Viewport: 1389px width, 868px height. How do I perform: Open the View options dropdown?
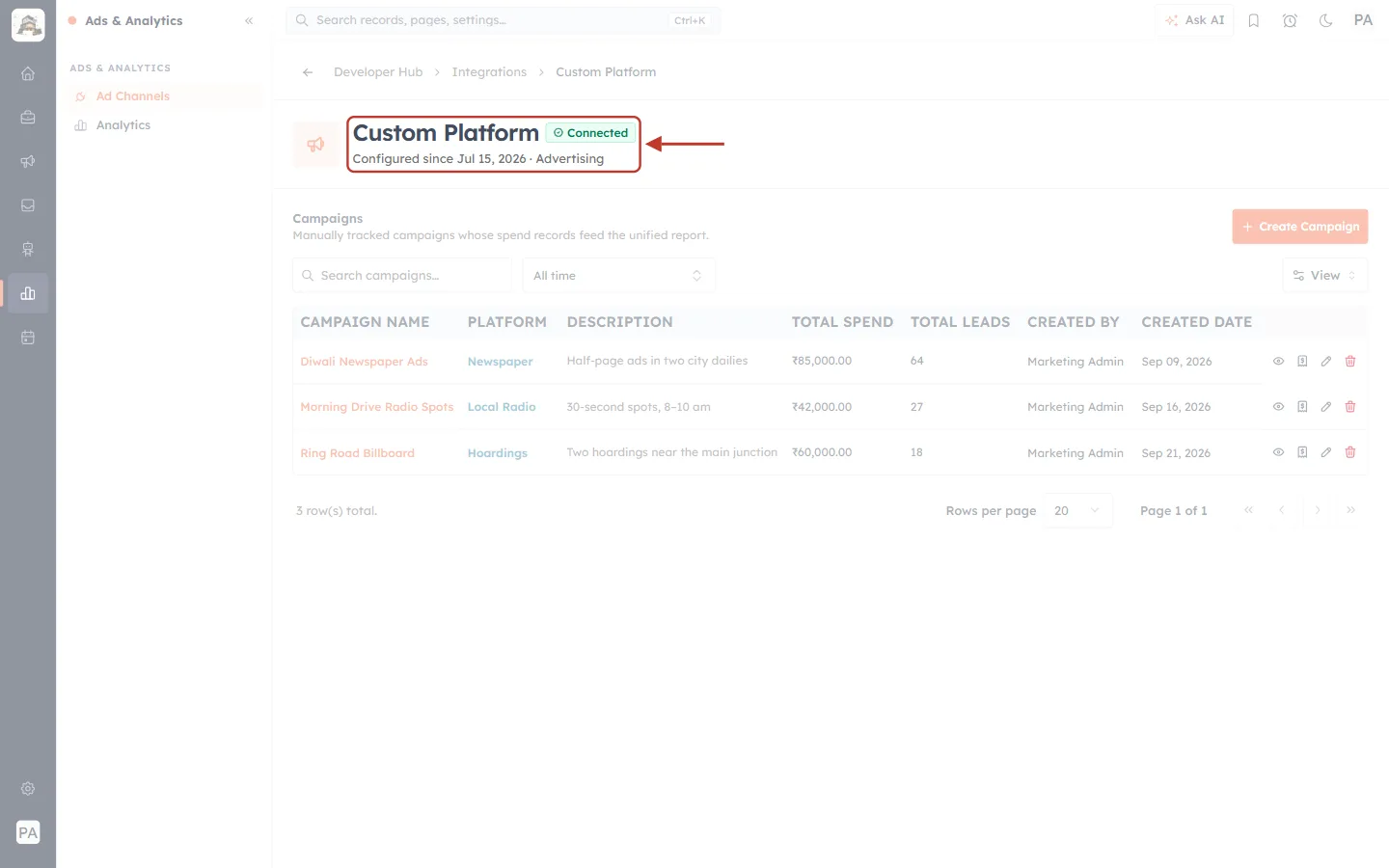[1324, 276]
